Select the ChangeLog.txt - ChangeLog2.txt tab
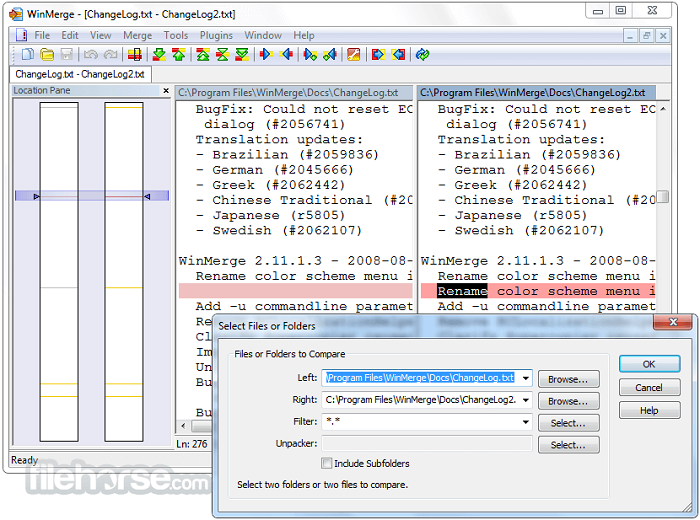The image size is (700, 520). 80,74
